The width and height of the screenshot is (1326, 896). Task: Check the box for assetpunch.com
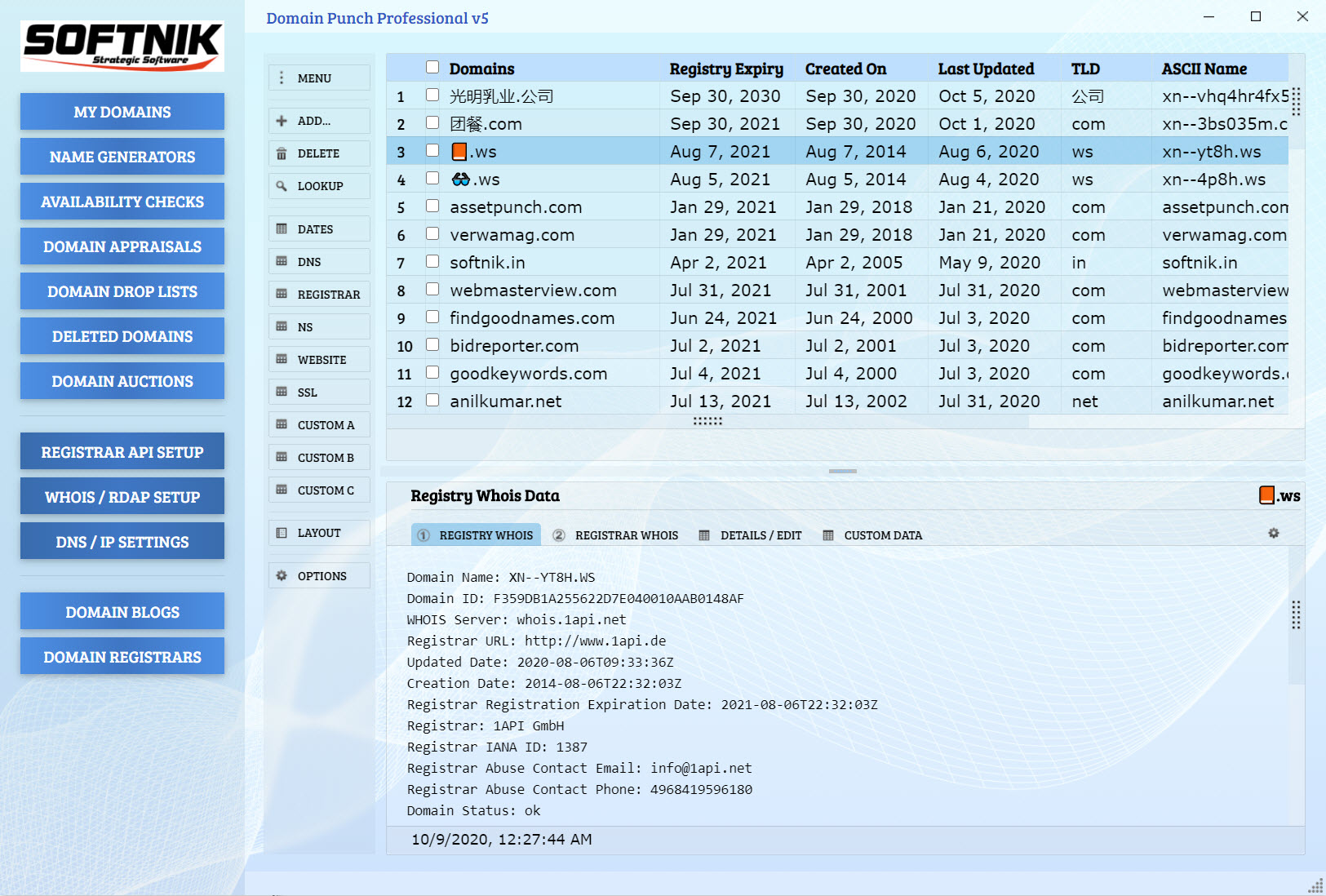point(432,206)
